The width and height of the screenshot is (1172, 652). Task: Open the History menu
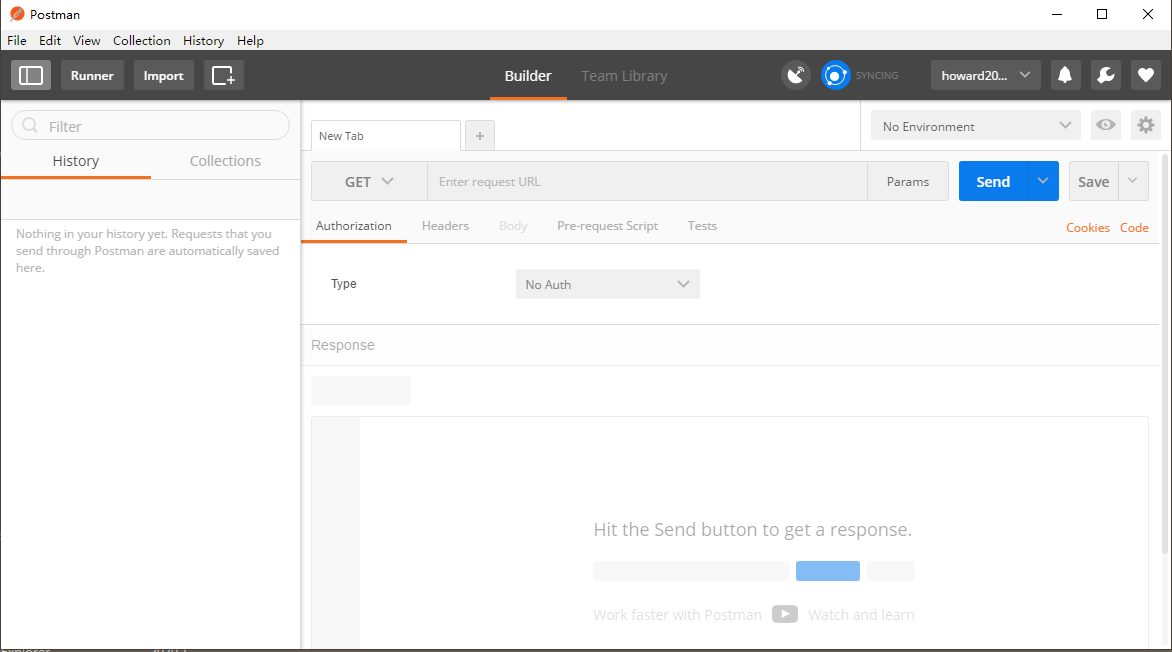tap(203, 40)
